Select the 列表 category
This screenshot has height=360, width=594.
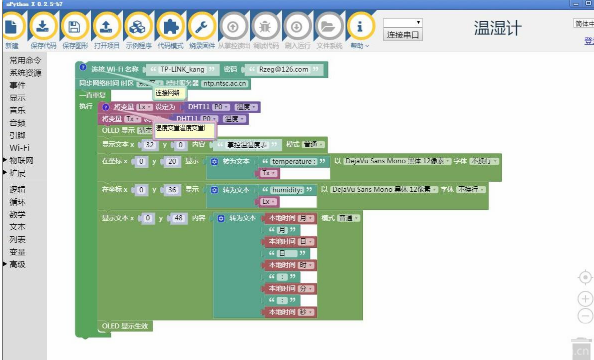17,239
